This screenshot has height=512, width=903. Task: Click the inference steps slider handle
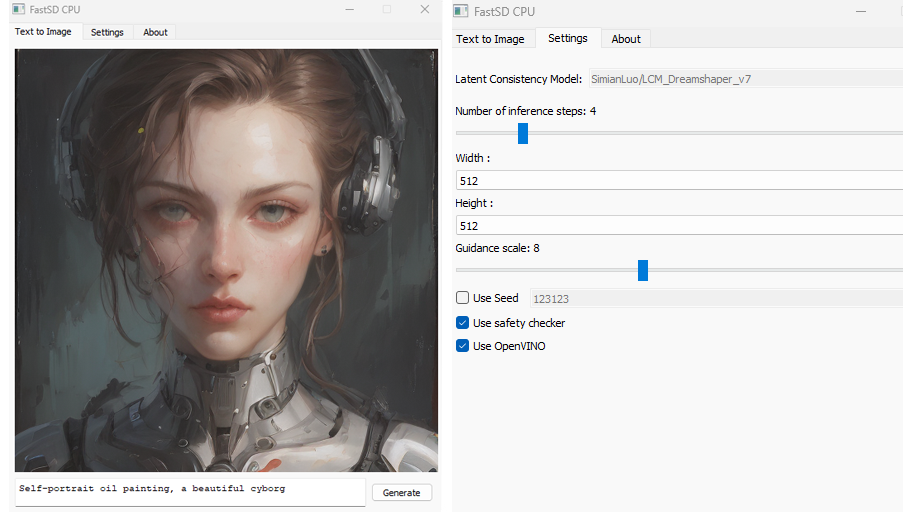522,133
